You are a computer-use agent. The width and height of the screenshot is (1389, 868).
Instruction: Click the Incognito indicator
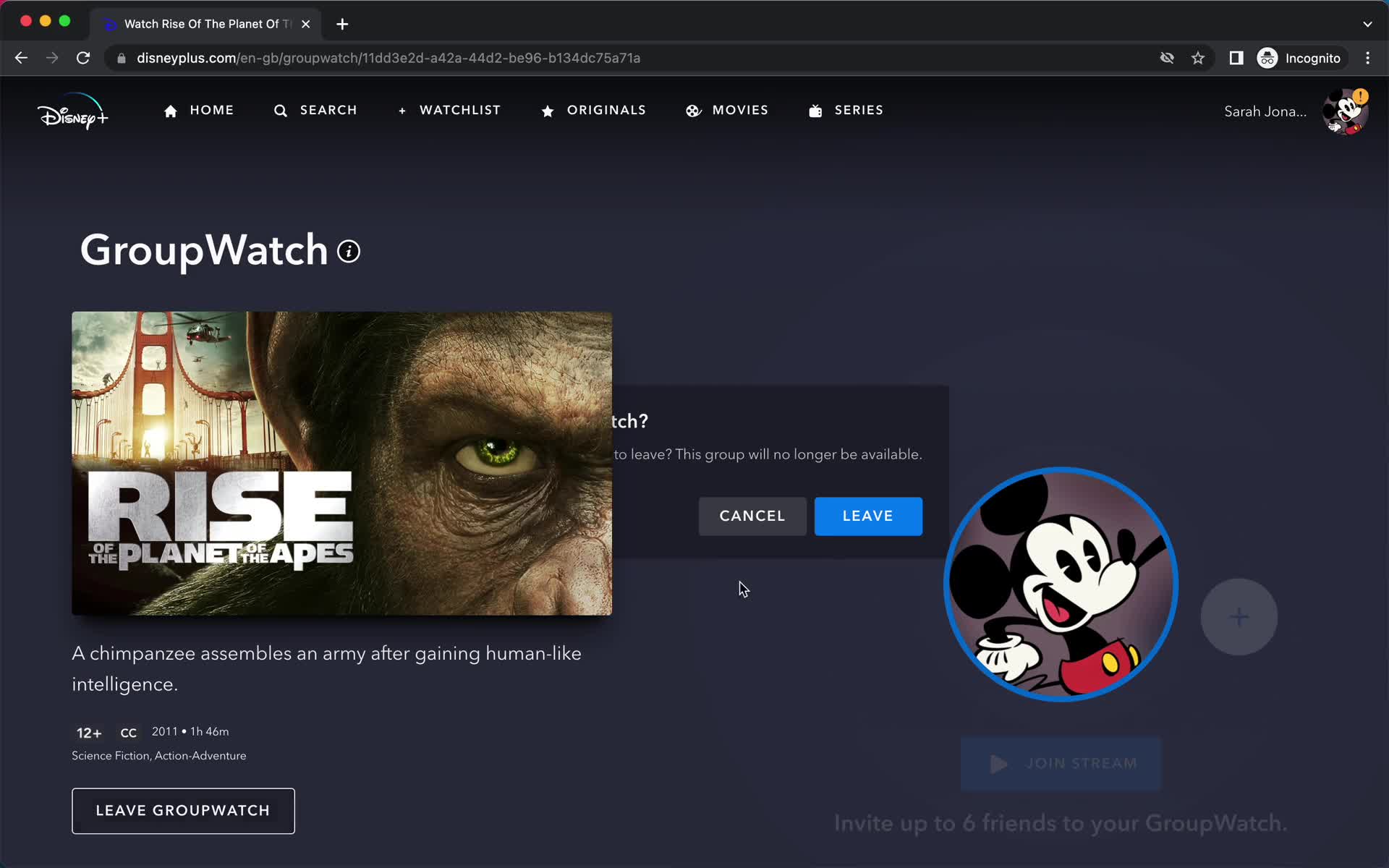click(1300, 58)
